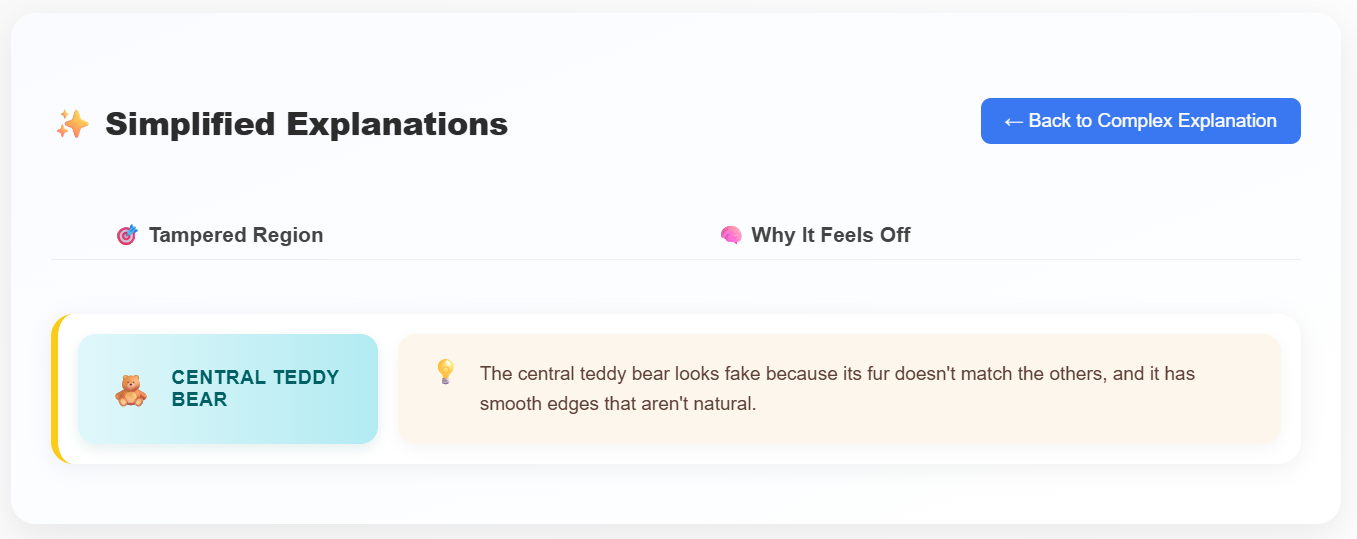Click the divider line under the column headers
This screenshot has height=539, width=1357.
click(x=676, y=260)
